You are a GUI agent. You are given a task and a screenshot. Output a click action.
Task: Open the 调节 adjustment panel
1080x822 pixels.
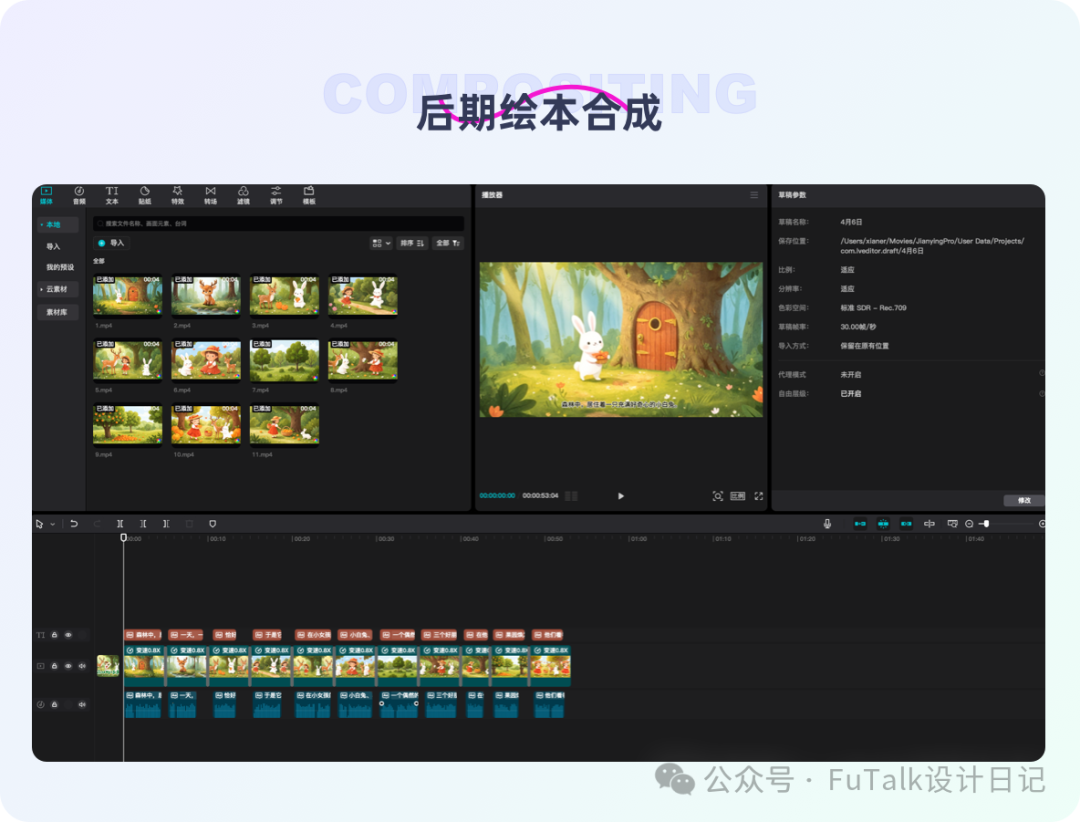point(276,195)
